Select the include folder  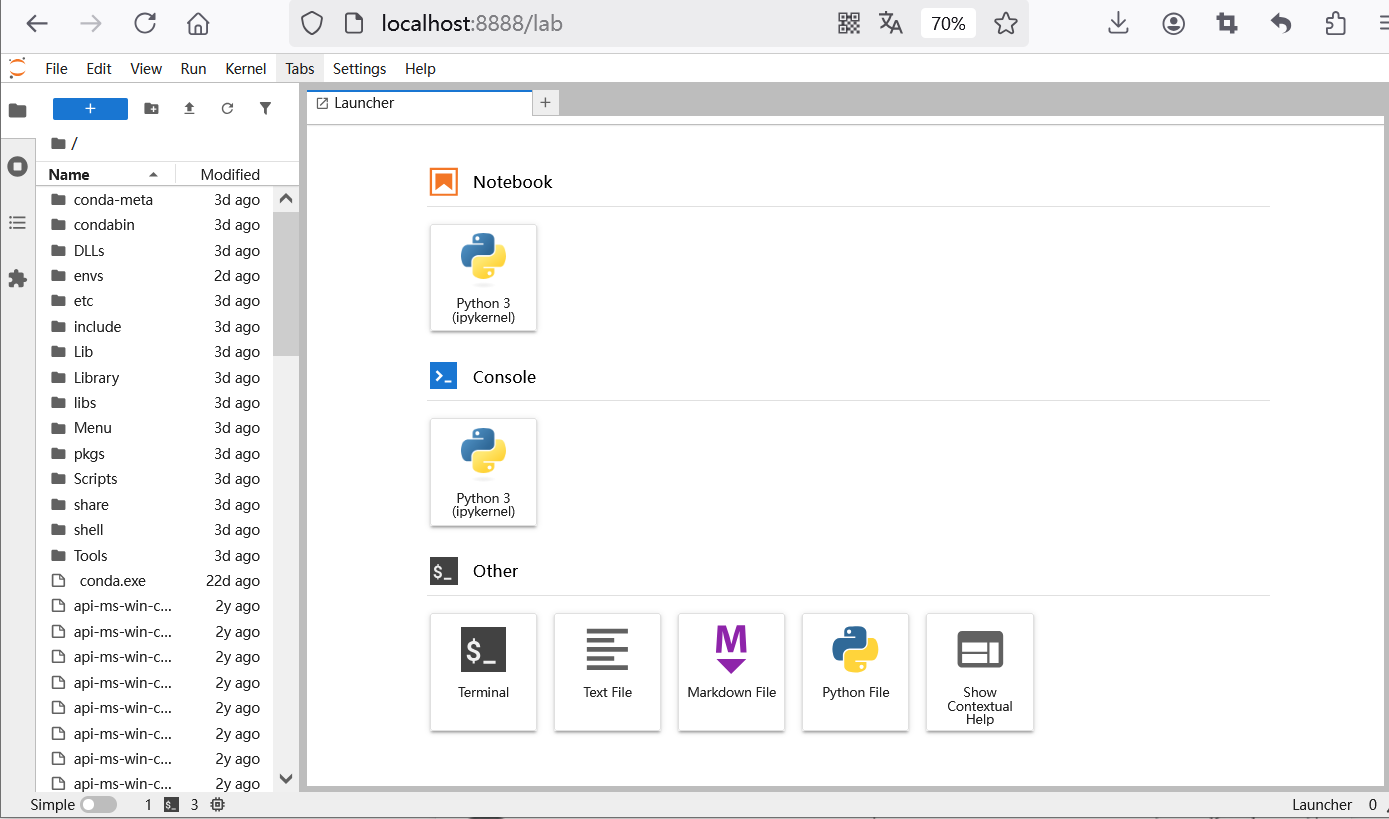[x=155, y=327]
